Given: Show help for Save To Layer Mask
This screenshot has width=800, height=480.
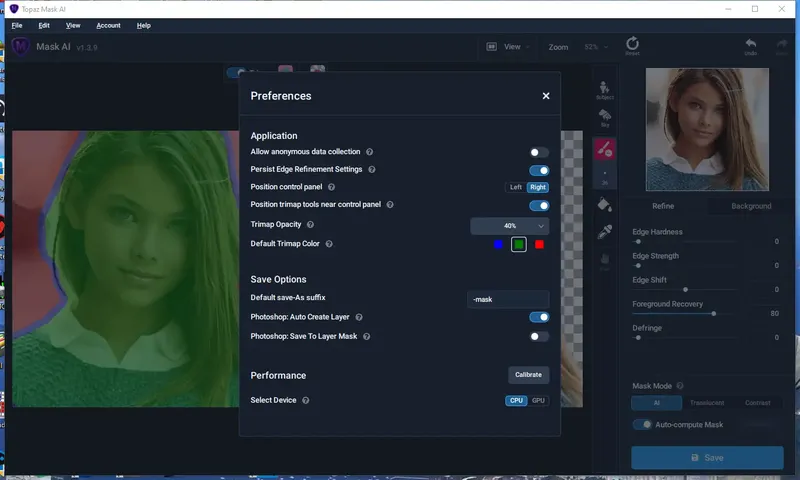Looking at the screenshot, I should coord(366,337).
